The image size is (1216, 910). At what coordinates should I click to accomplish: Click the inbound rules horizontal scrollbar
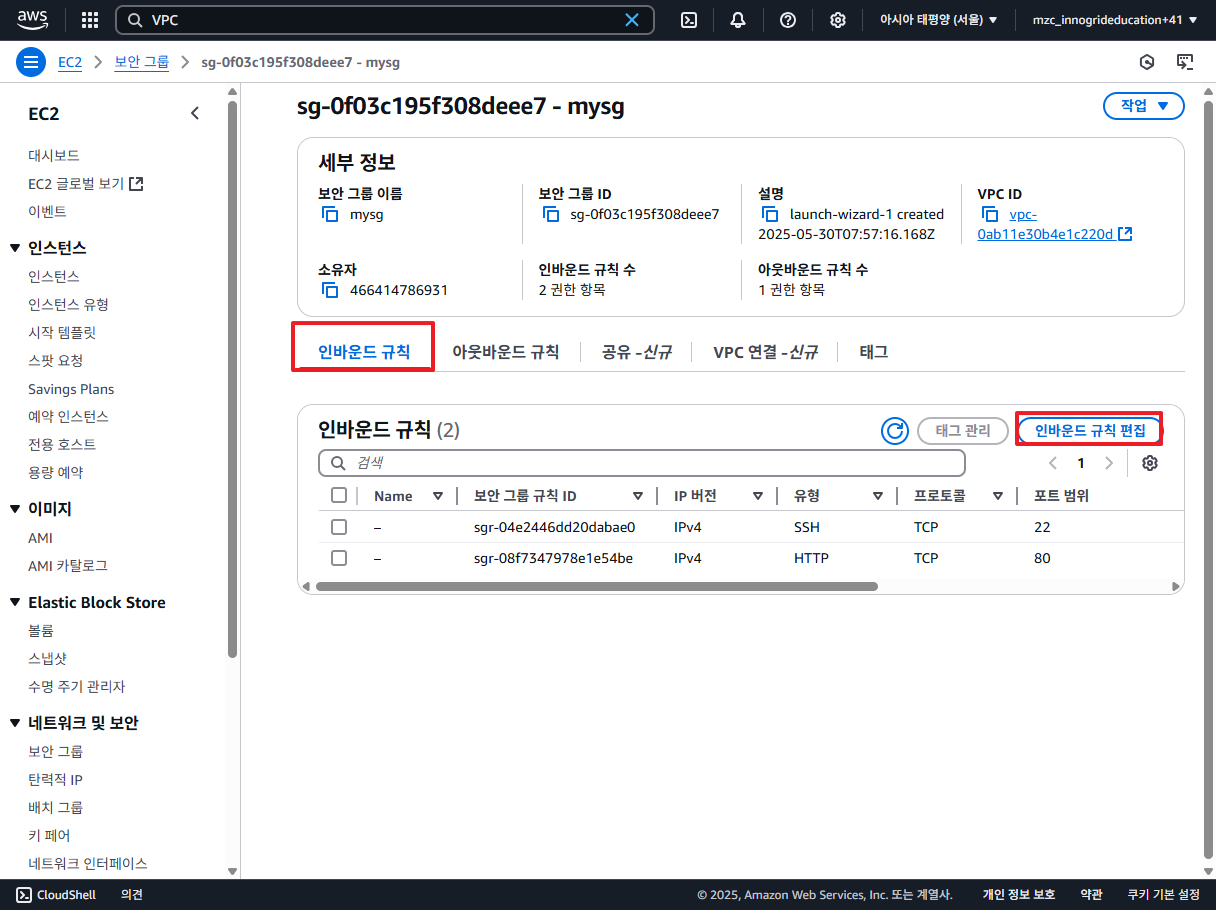[596, 587]
